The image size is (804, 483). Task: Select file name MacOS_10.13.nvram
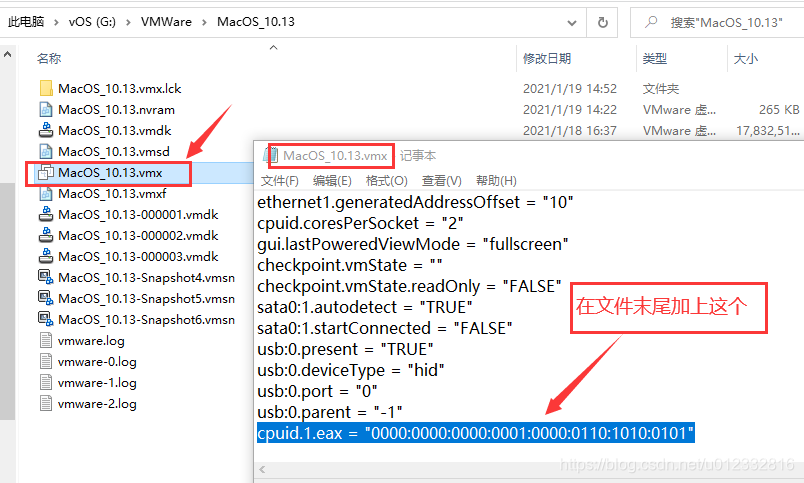pos(116,109)
